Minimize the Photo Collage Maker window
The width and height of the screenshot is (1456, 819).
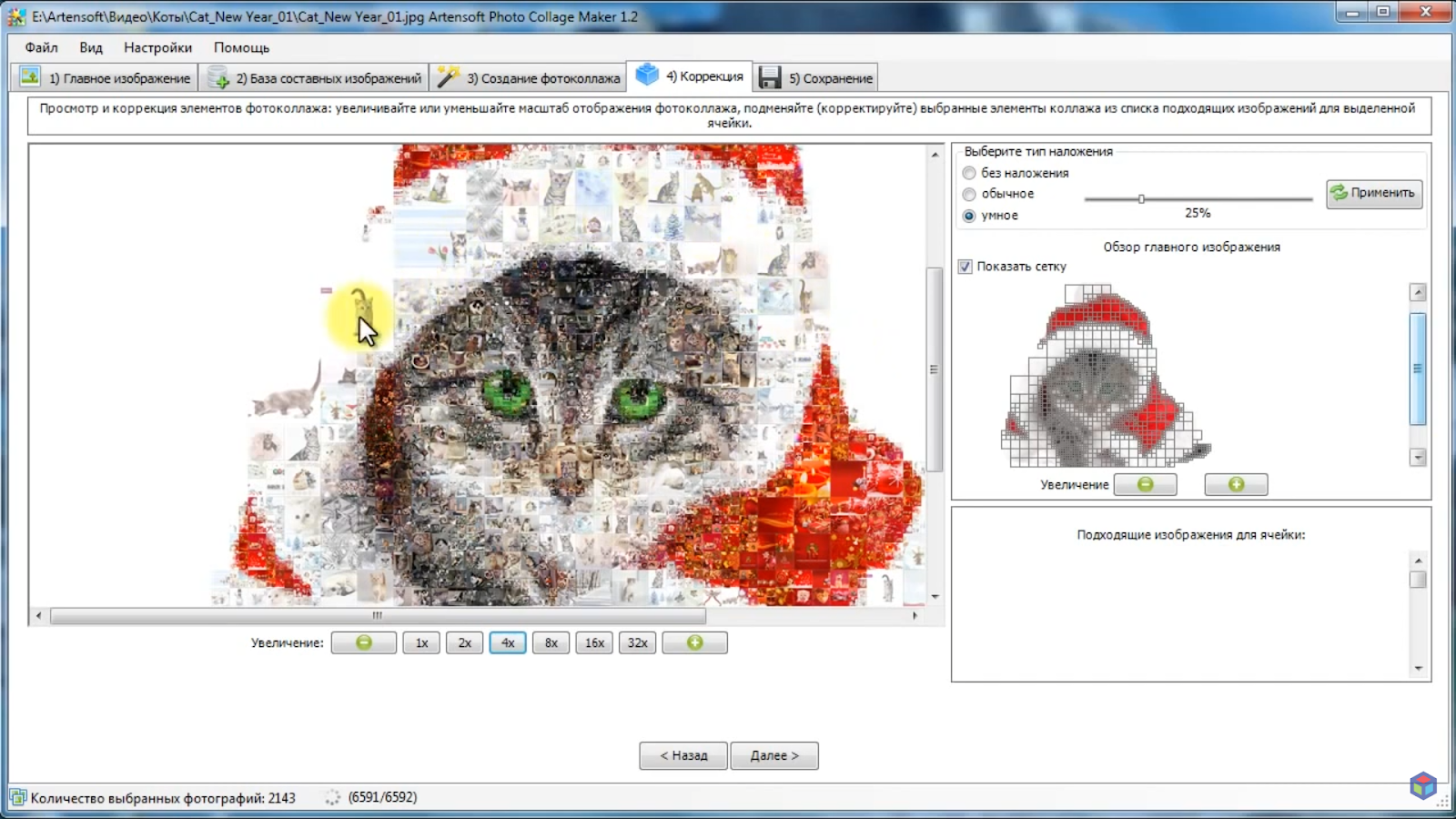click(1352, 13)
